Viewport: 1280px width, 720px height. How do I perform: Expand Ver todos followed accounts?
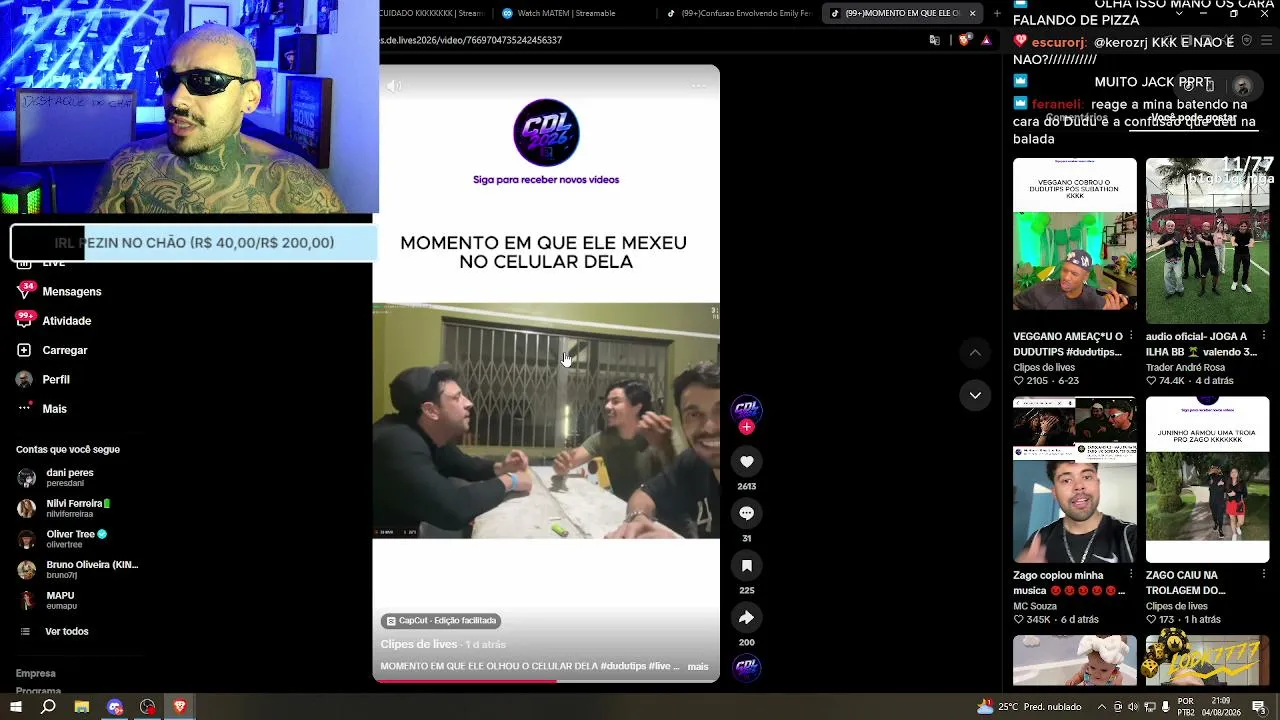(x=66, y=632)
